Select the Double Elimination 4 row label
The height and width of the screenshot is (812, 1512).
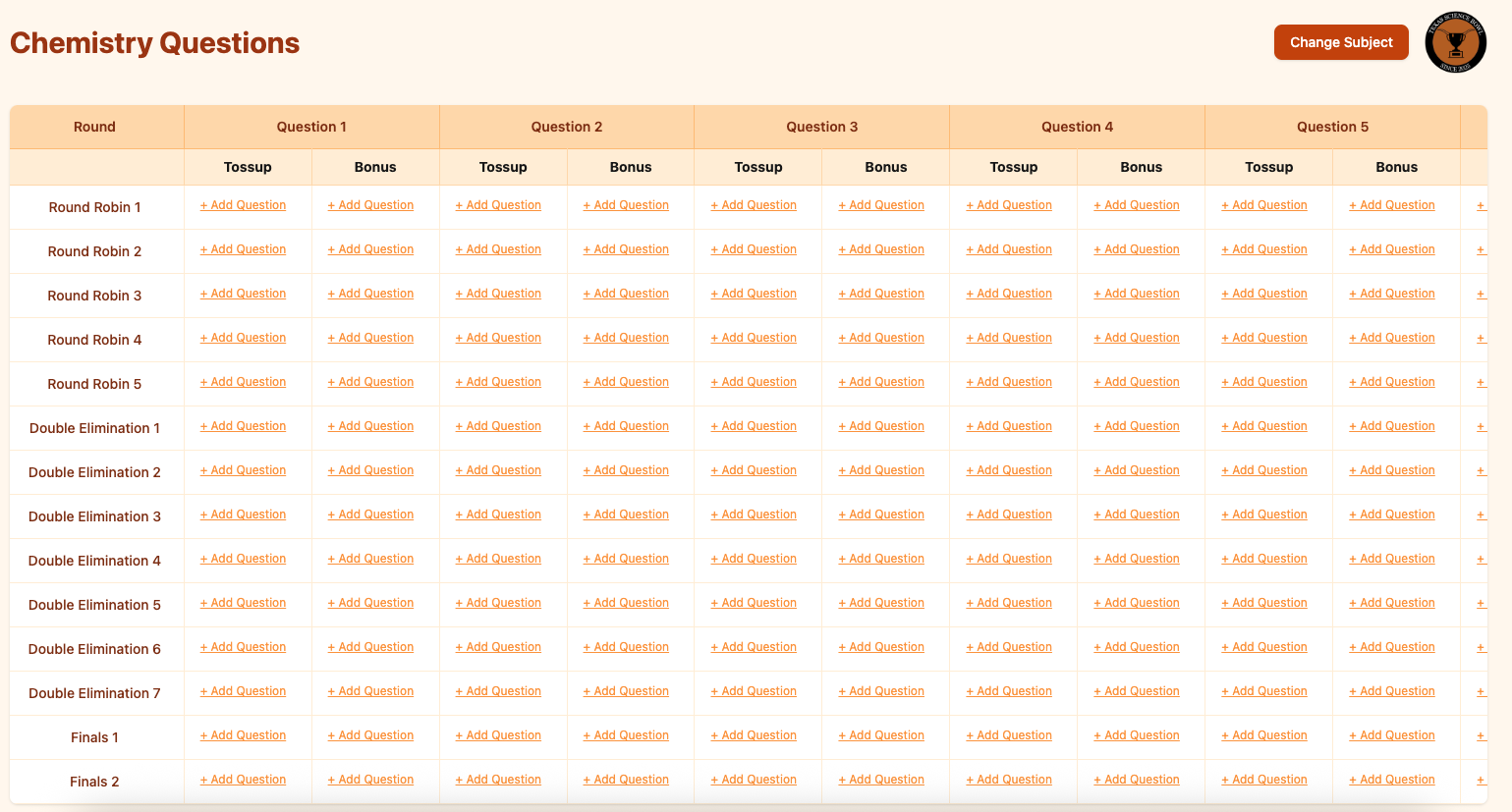tap(94, 561)
